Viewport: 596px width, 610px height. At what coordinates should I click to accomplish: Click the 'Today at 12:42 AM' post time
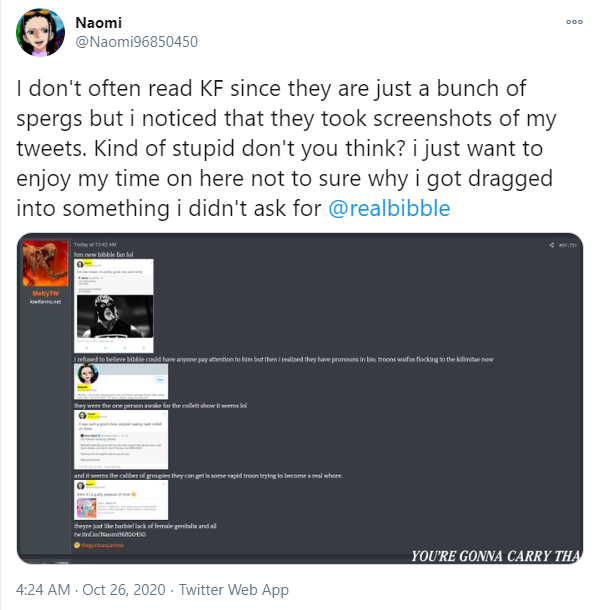[95, 245]
